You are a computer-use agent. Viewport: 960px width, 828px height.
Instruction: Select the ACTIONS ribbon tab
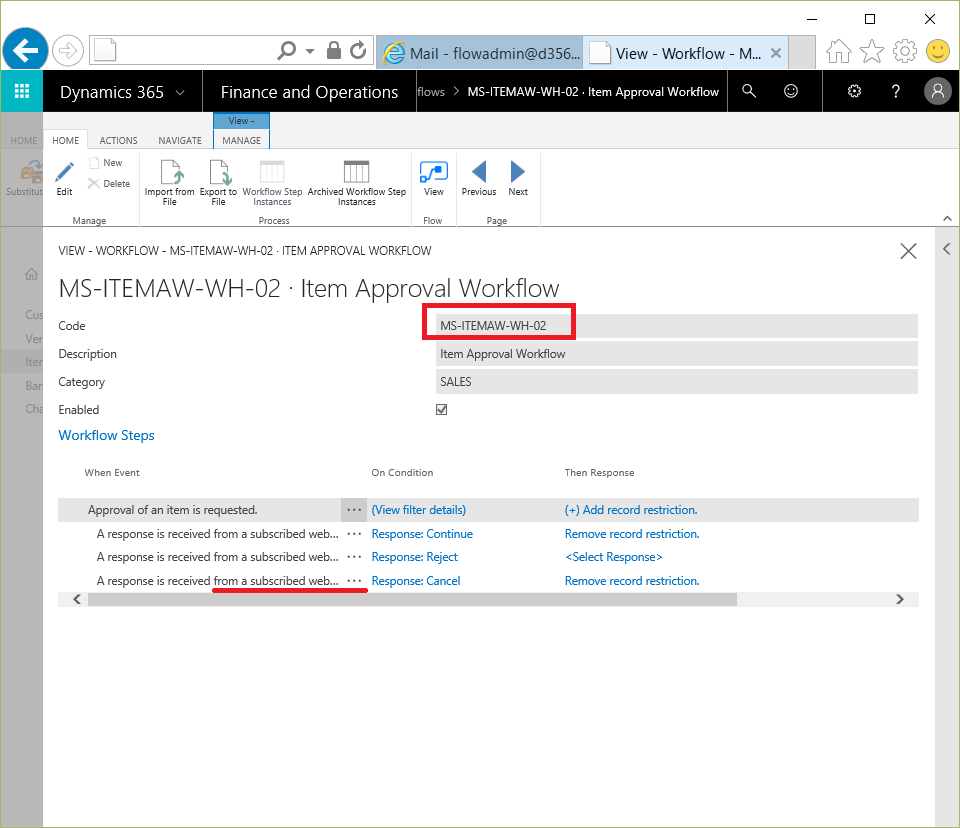118,140
